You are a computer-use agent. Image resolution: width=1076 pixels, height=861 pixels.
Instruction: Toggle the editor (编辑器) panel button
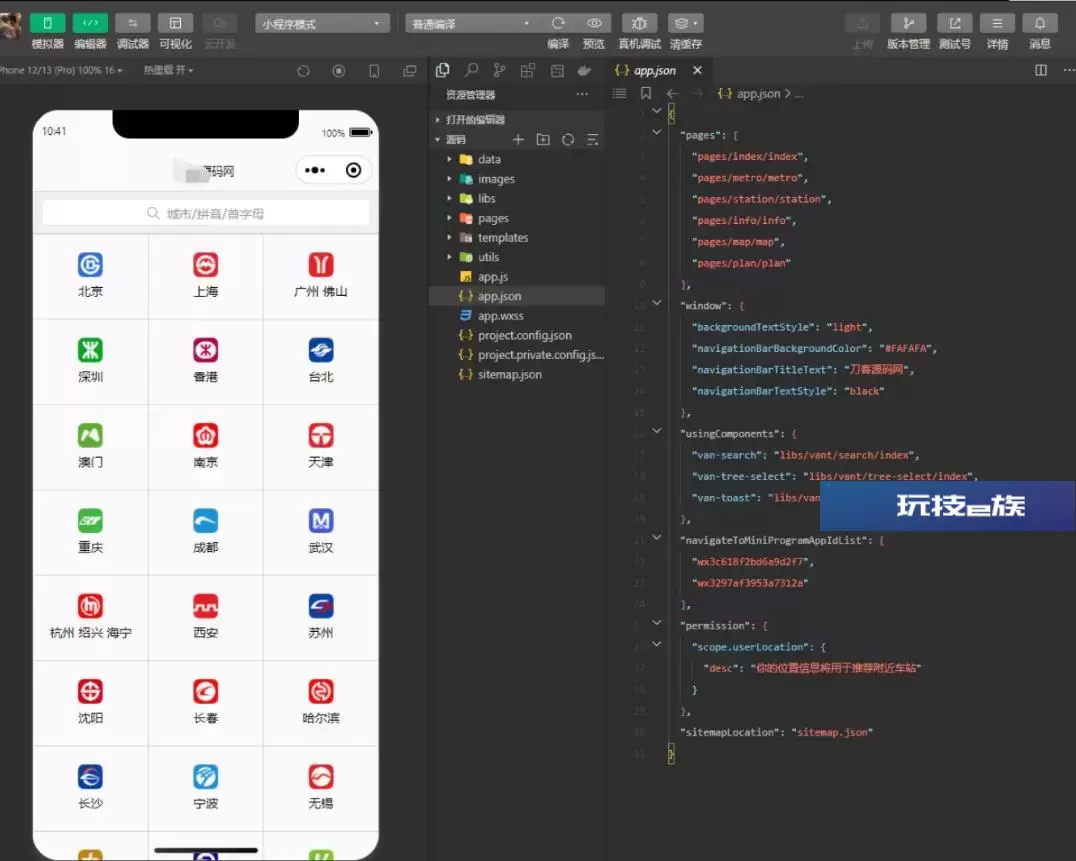pyautogui.click(x=90, y=23)
